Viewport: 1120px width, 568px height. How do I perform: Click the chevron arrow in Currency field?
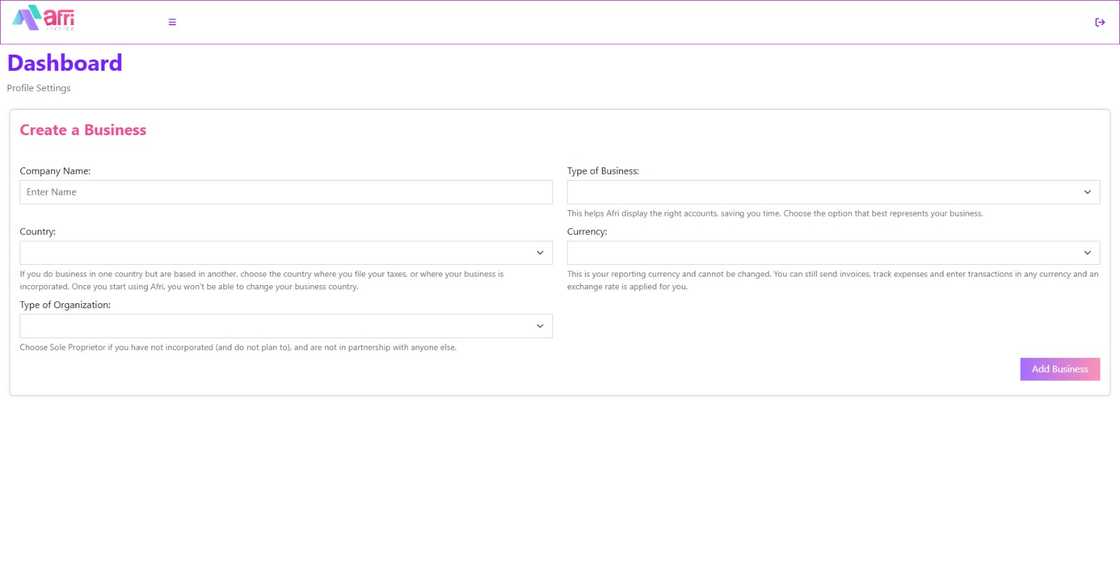(1087, 253)
